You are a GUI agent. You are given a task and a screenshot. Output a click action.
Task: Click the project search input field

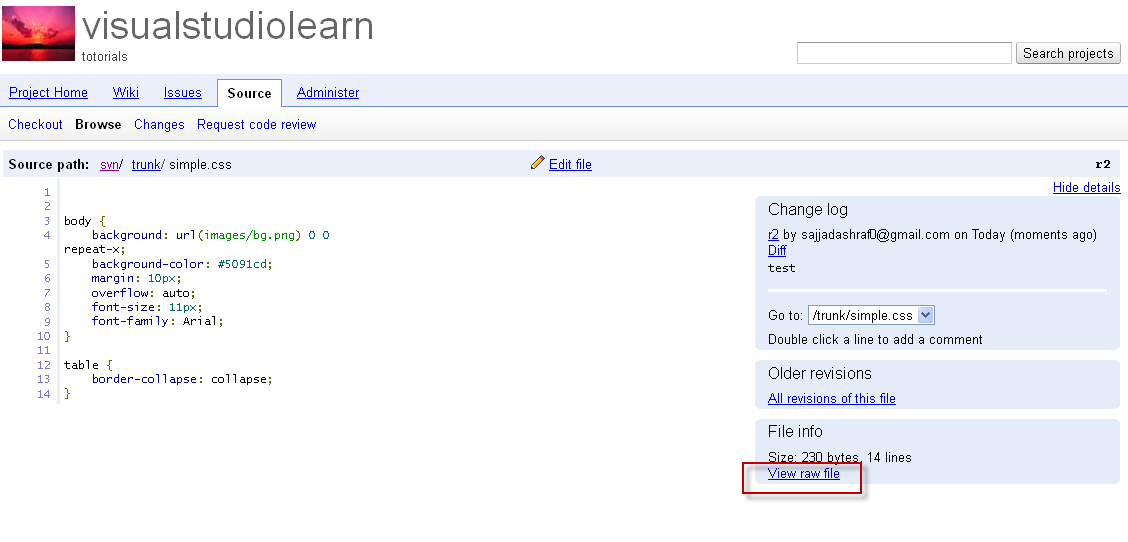click(904, 53)
